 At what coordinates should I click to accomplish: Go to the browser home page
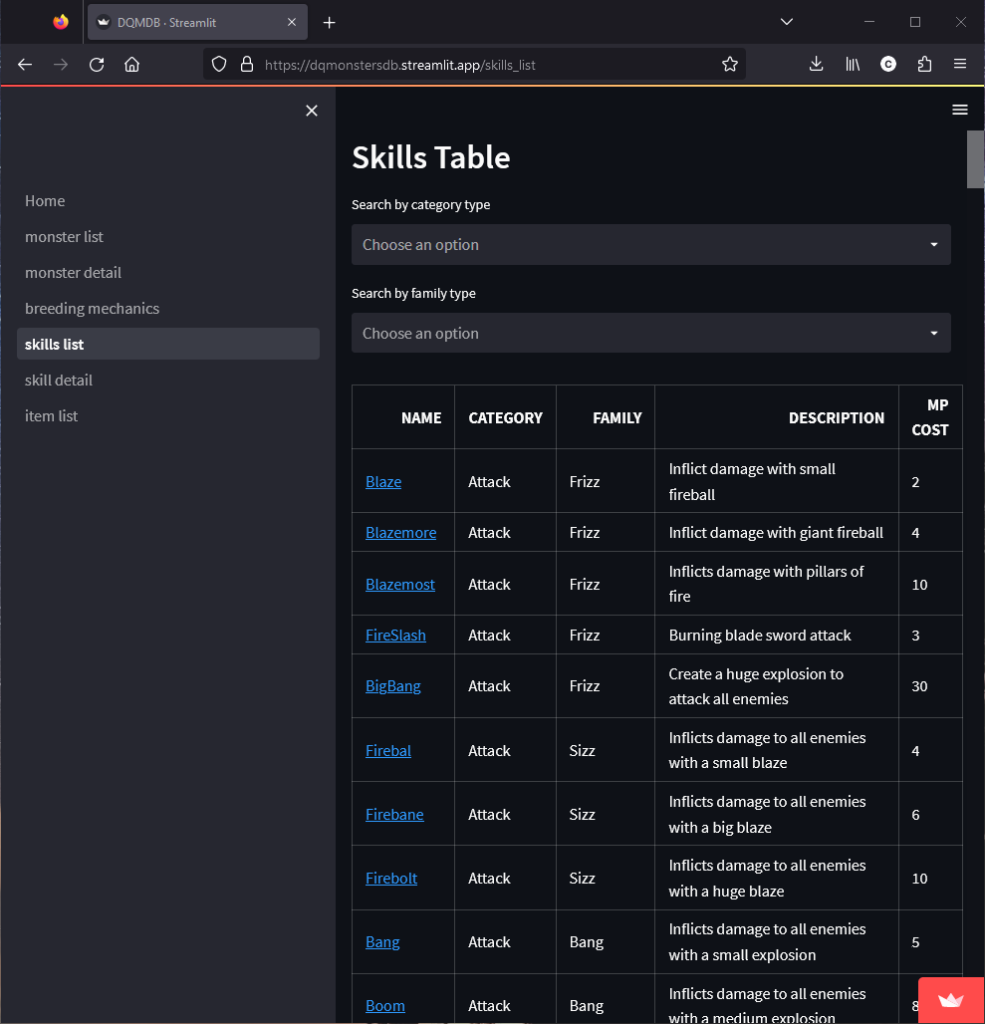coord(132,64)
